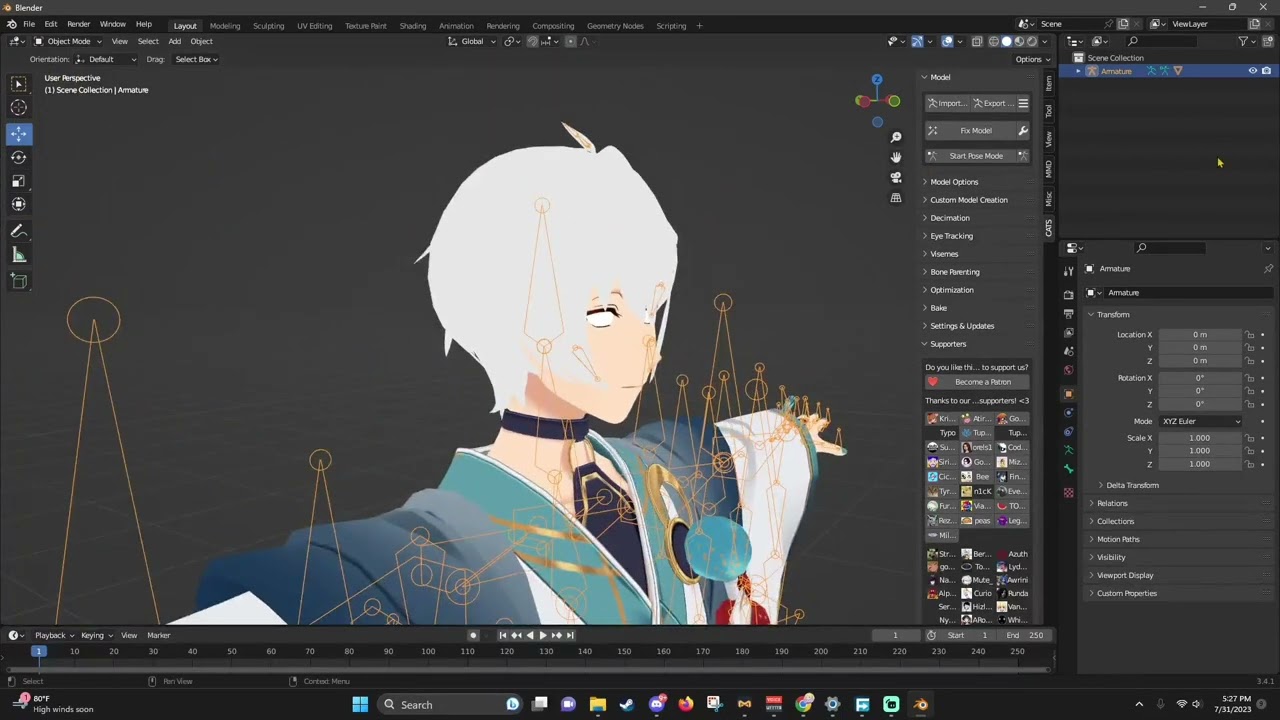Click the Export model button
Screen dimensions: 1280x720
[x=991, y=103]
